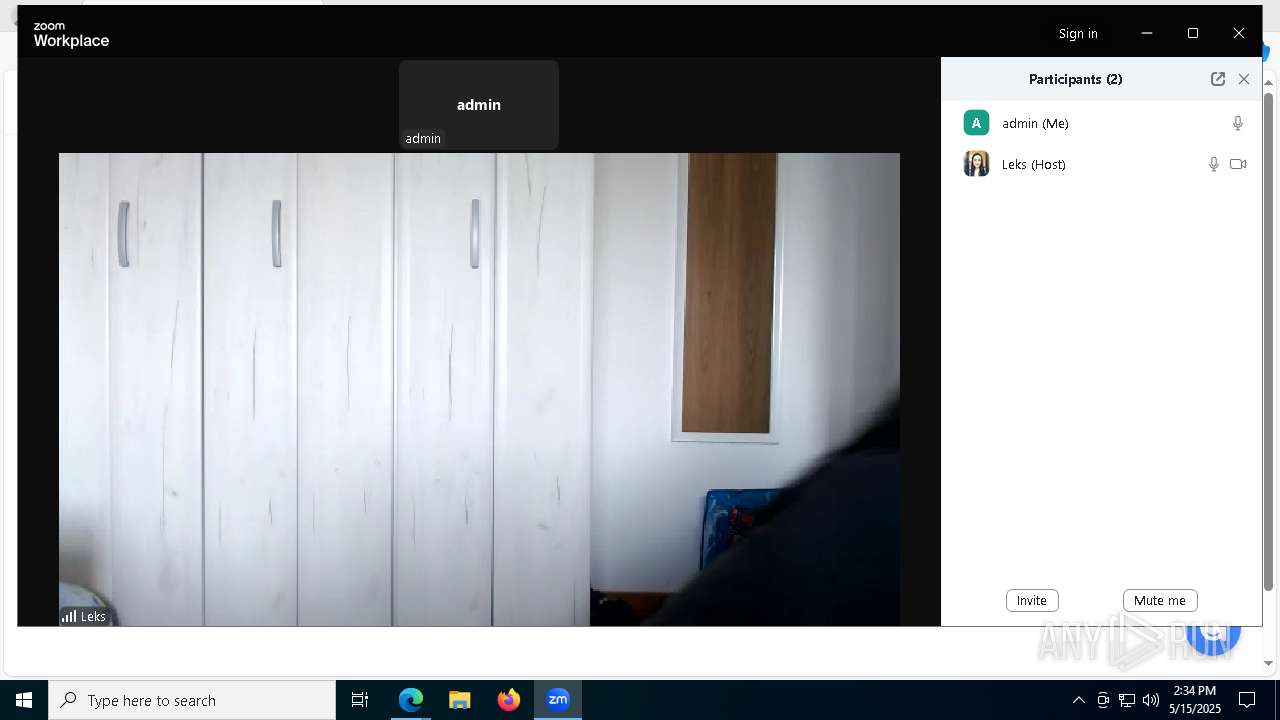Click the Zoom Workplace logo
This screenshot has height=720, width=1280.
(x=71, y=34)
